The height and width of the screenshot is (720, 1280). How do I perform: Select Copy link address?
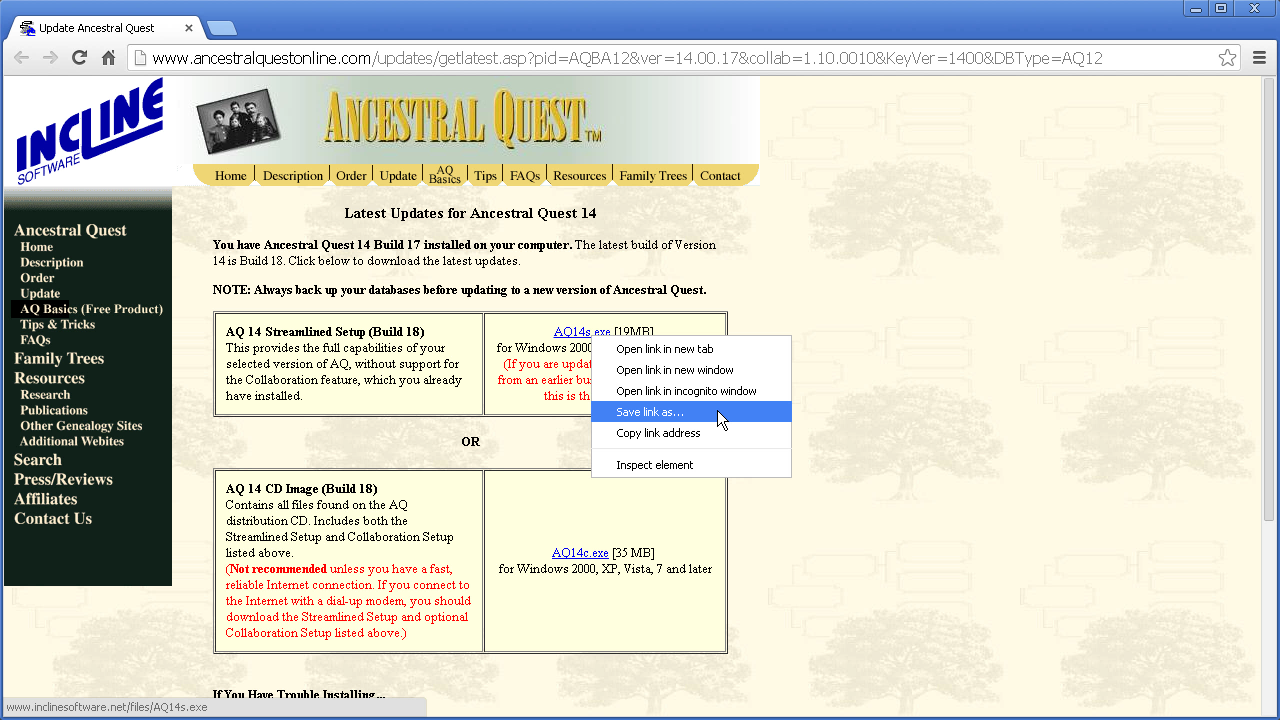tap(691, 433)
